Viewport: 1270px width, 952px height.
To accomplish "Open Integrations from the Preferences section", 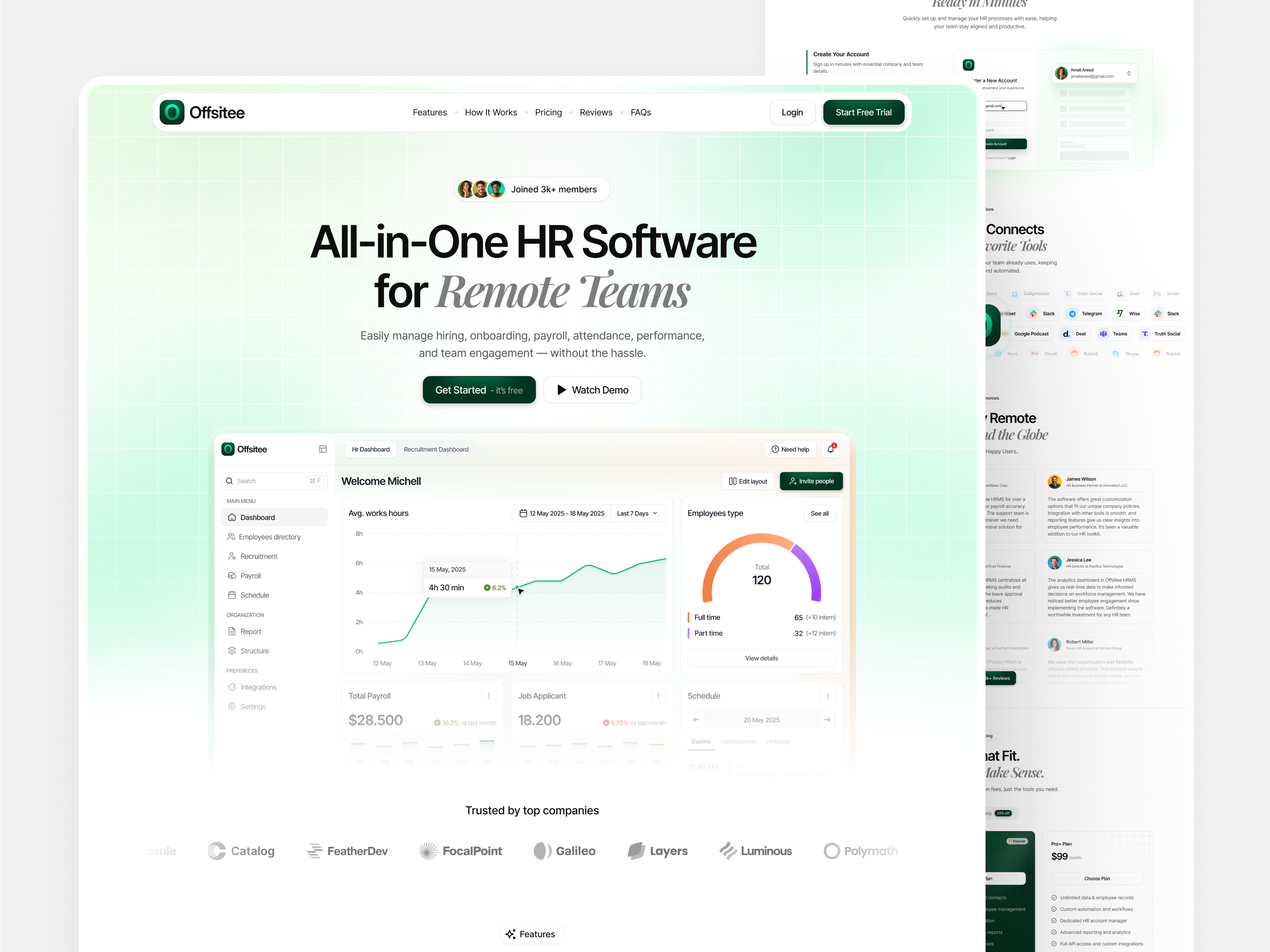I will (258, 687).
